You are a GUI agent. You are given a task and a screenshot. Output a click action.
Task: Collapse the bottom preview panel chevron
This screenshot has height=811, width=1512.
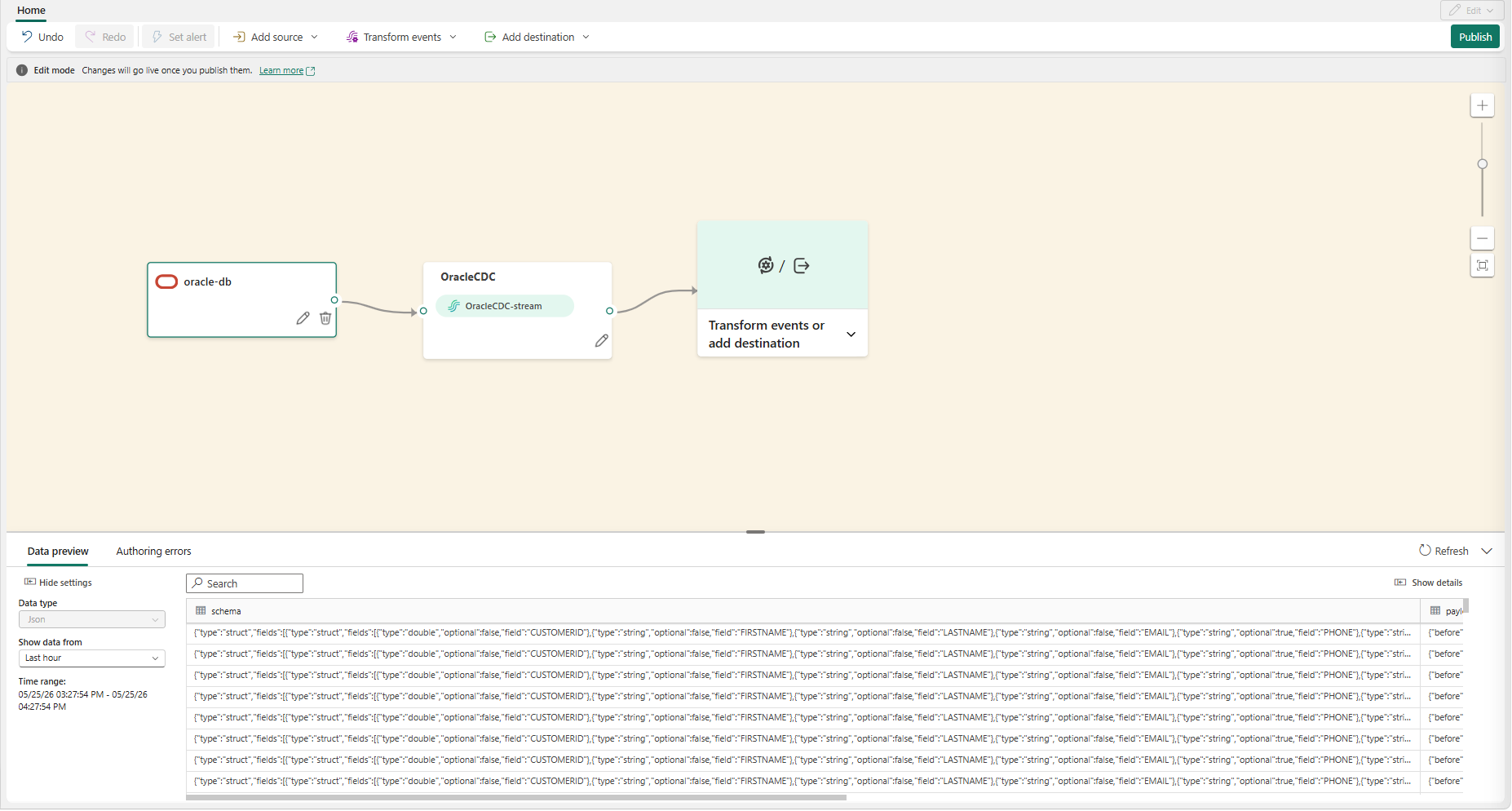[x=1487, y=551]
